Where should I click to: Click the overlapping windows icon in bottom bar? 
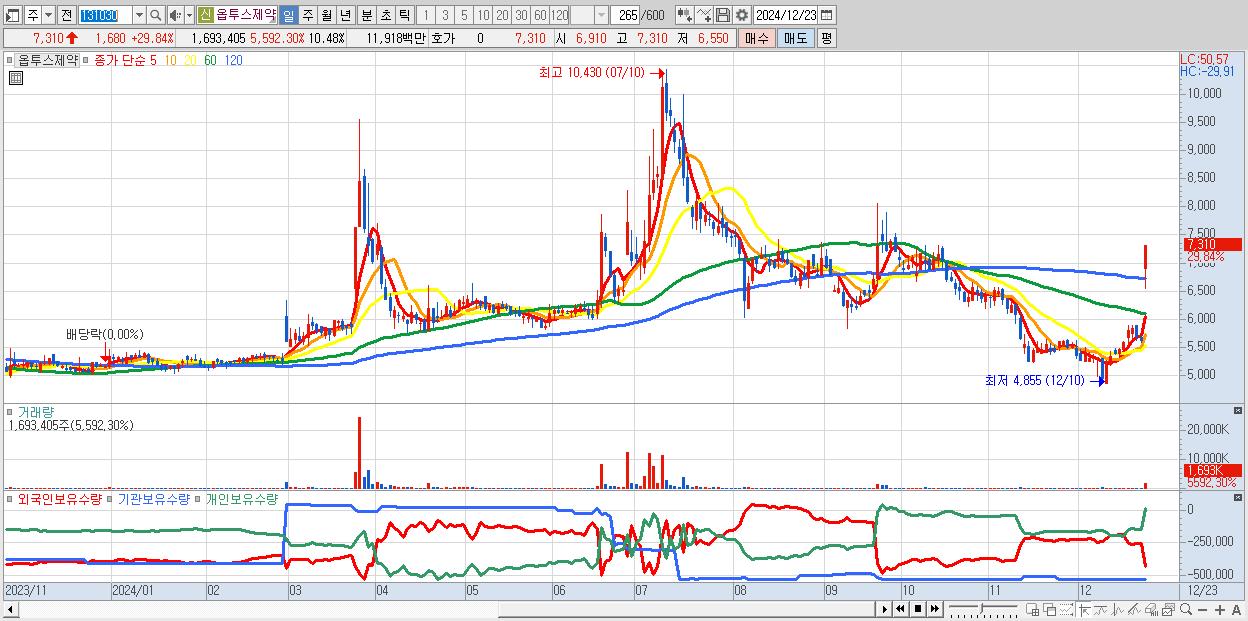click(1049, 609)
